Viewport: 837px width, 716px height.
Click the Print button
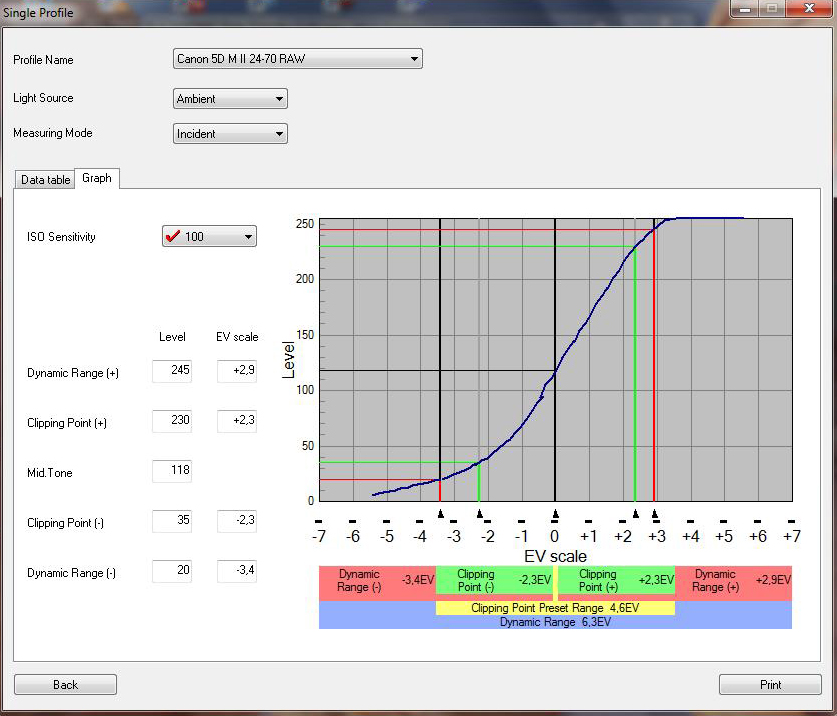click(x=770, y=684)
